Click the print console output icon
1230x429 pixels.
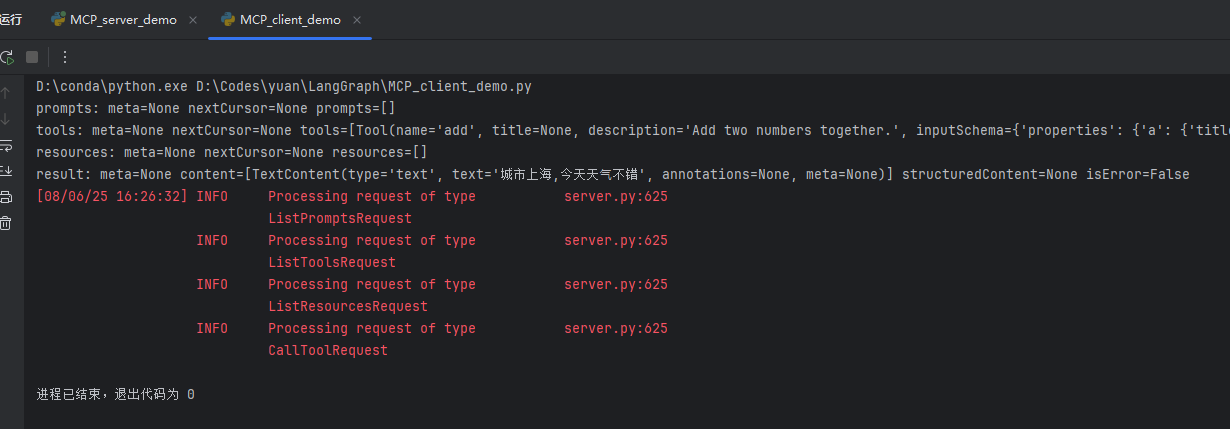click(x=6, y=197)
